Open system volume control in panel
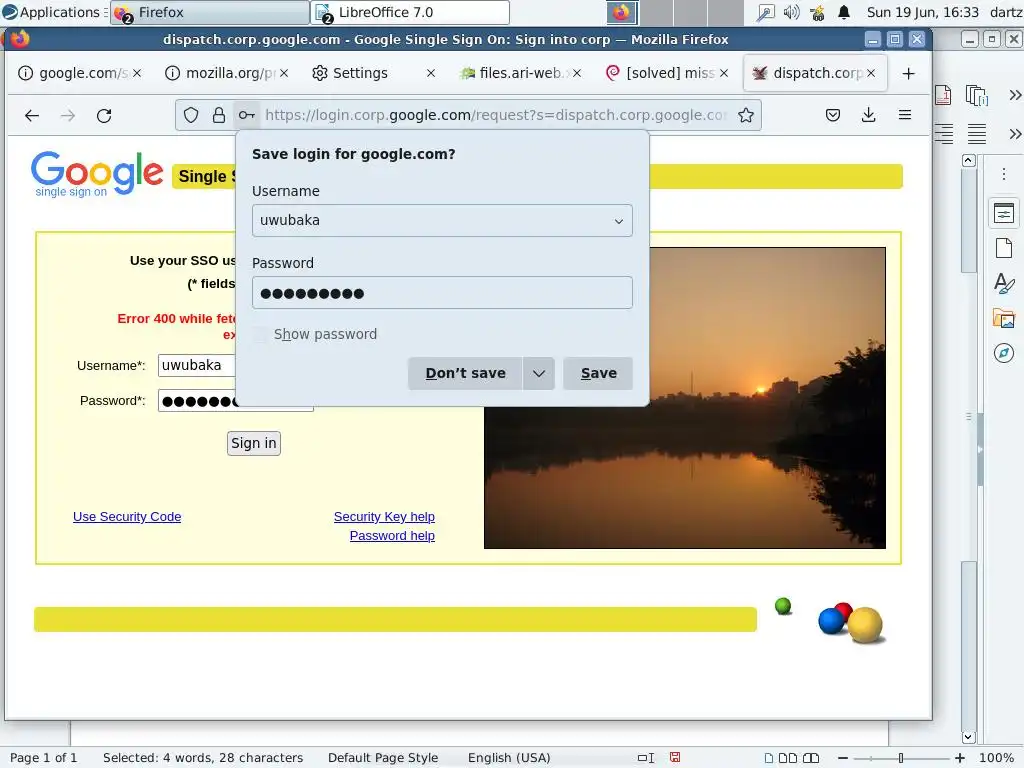This screenshot has height=768, width=1024. pyautogui.click(x=792, y=12)
